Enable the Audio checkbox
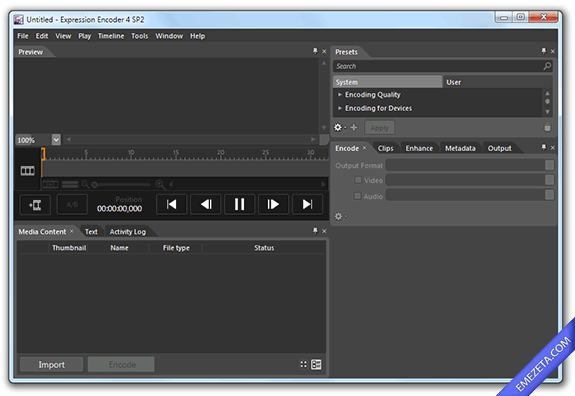Screen dimensions: 575x396 (x=357, y=196)
